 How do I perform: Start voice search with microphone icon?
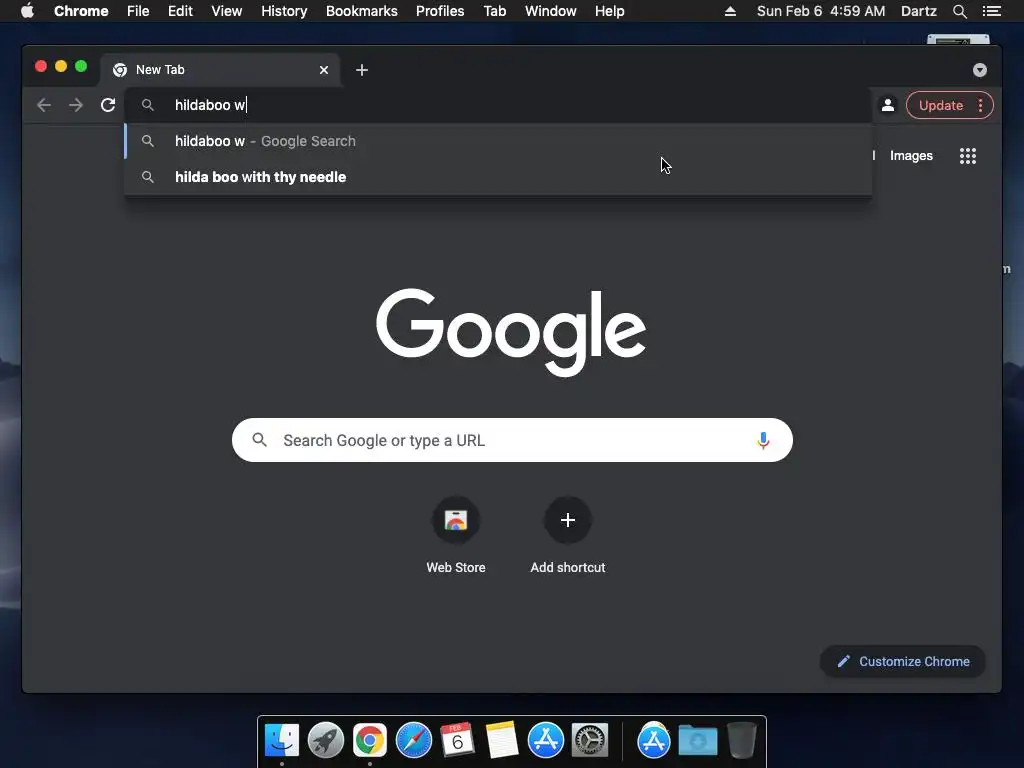(763, 441)
